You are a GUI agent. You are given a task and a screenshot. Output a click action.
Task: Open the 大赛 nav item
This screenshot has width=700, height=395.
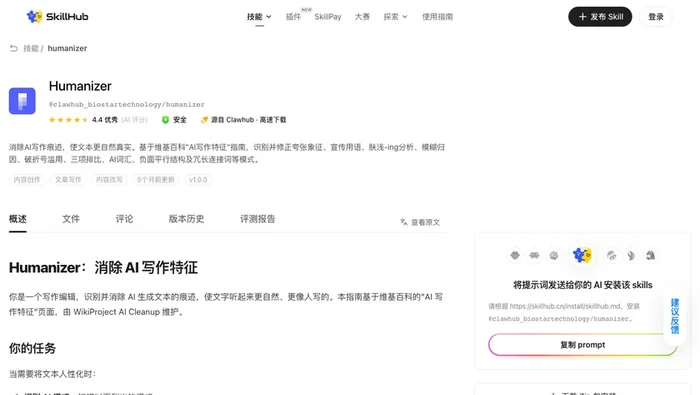click(362, 17)
